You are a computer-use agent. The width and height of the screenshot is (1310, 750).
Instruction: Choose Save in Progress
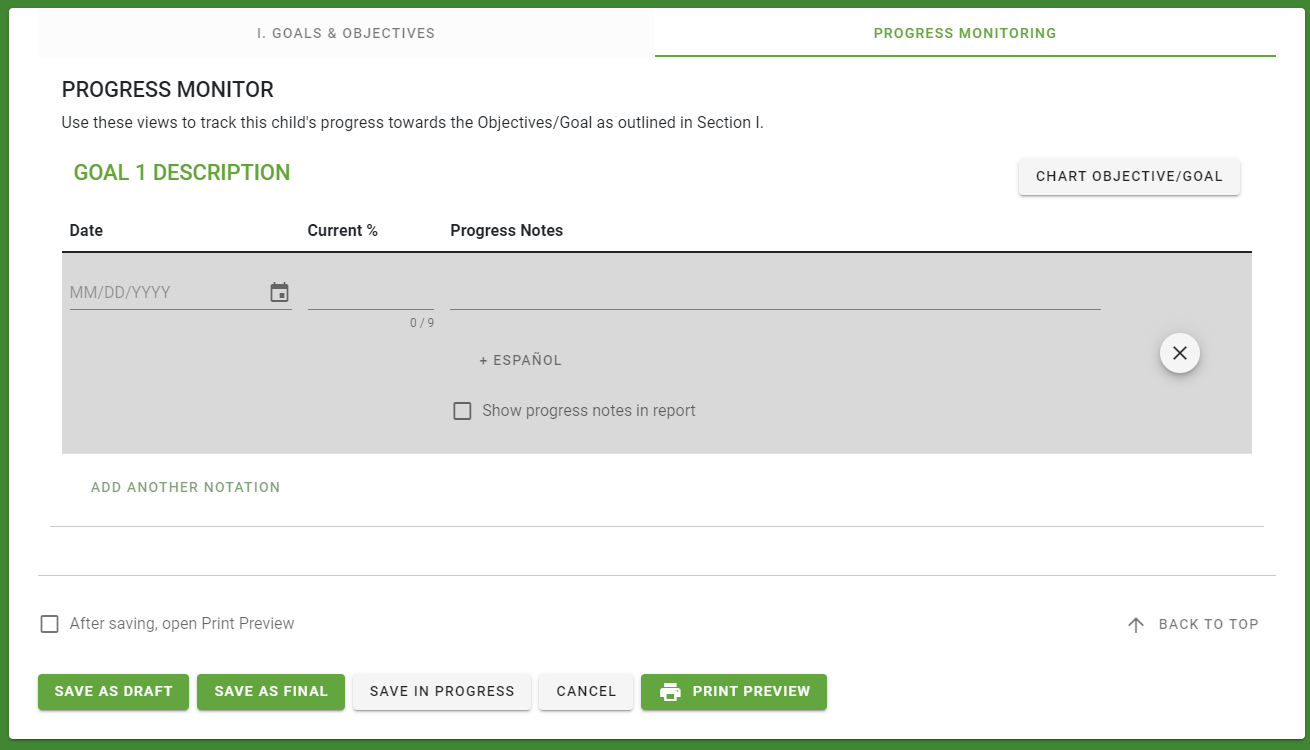point(442,692)
